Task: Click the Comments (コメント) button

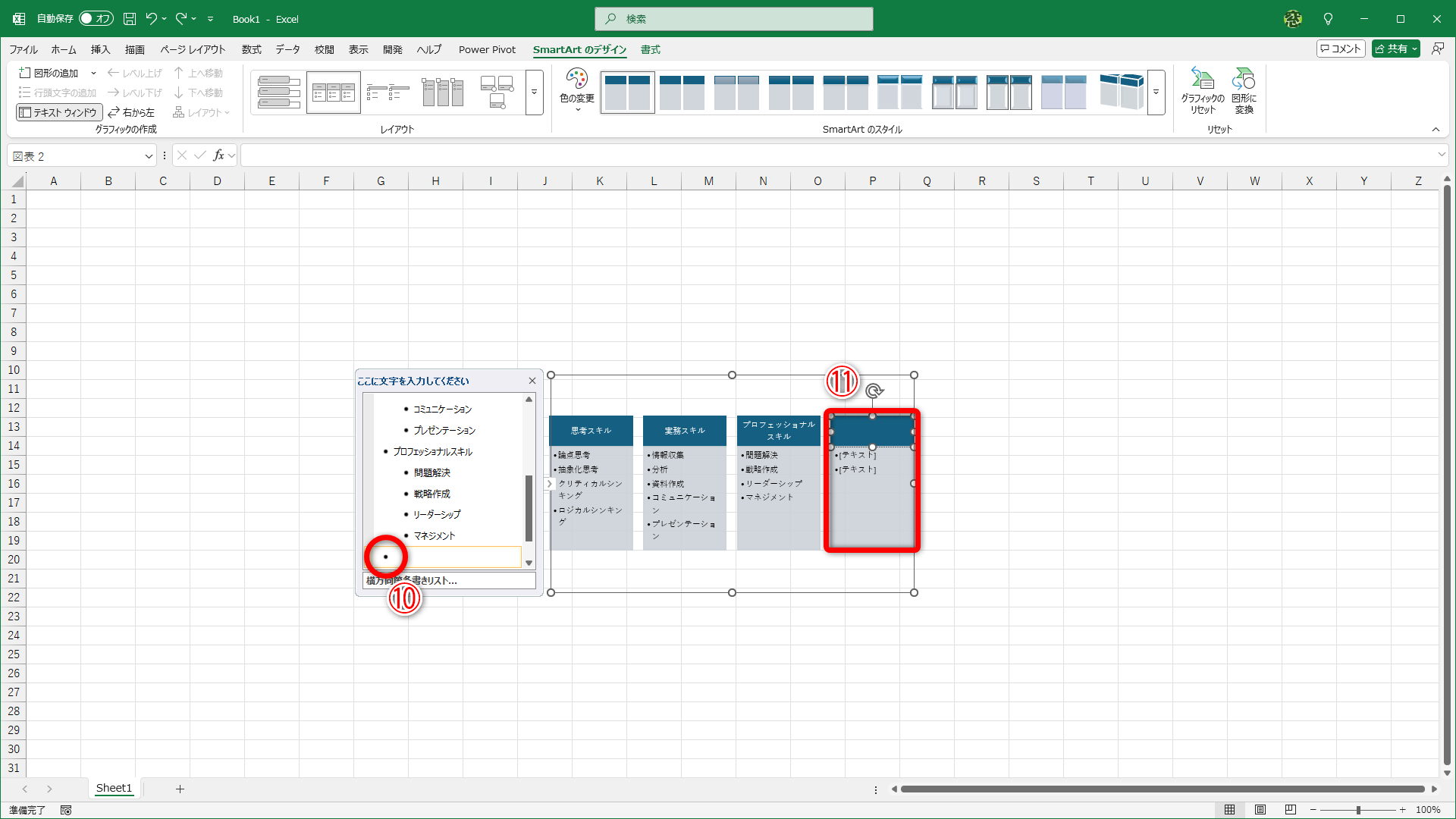Action: (1341, 49)
